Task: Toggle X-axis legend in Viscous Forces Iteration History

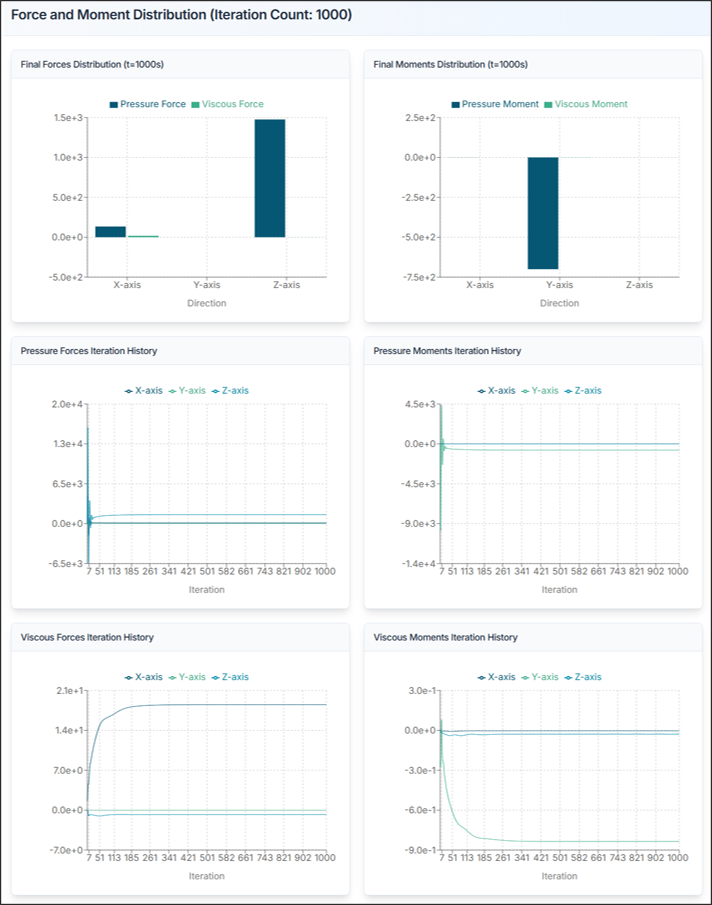Action: pyautogui.click(x=143, y=677)
